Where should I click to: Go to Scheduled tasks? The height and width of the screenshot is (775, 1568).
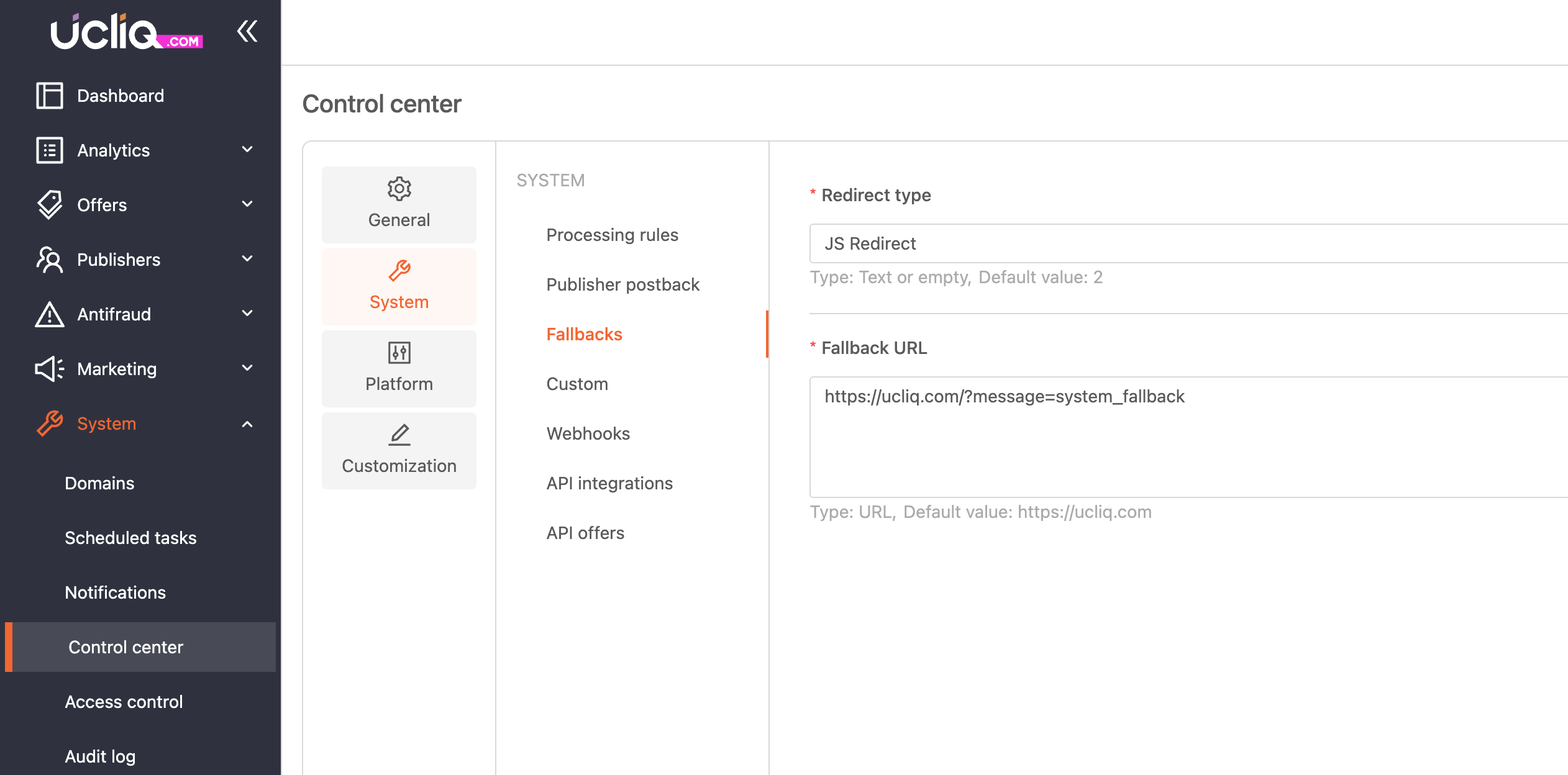(x=130, y=538)
